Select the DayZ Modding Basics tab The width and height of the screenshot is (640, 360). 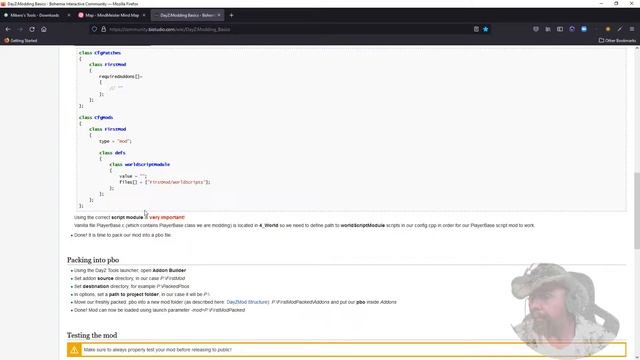pyautogui.click(x=187, y=15)
